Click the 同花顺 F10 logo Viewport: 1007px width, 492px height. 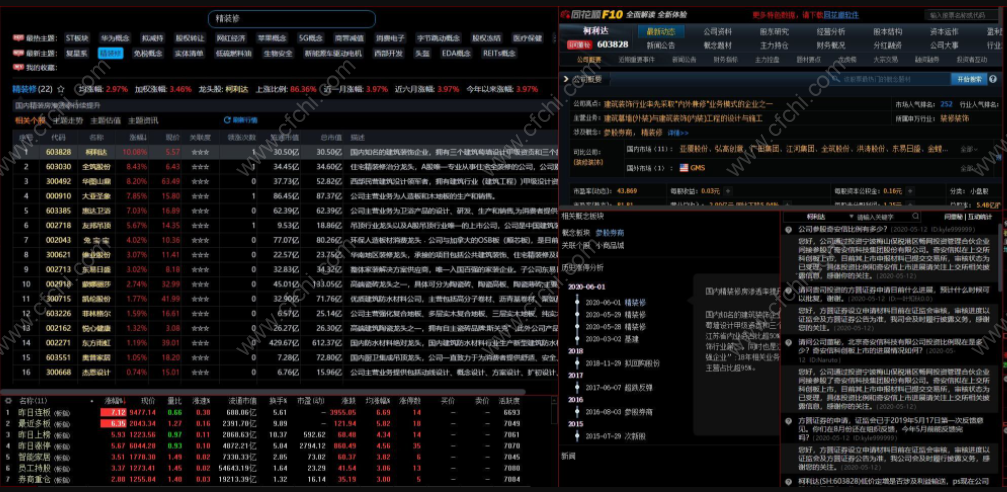pos(591,15)
